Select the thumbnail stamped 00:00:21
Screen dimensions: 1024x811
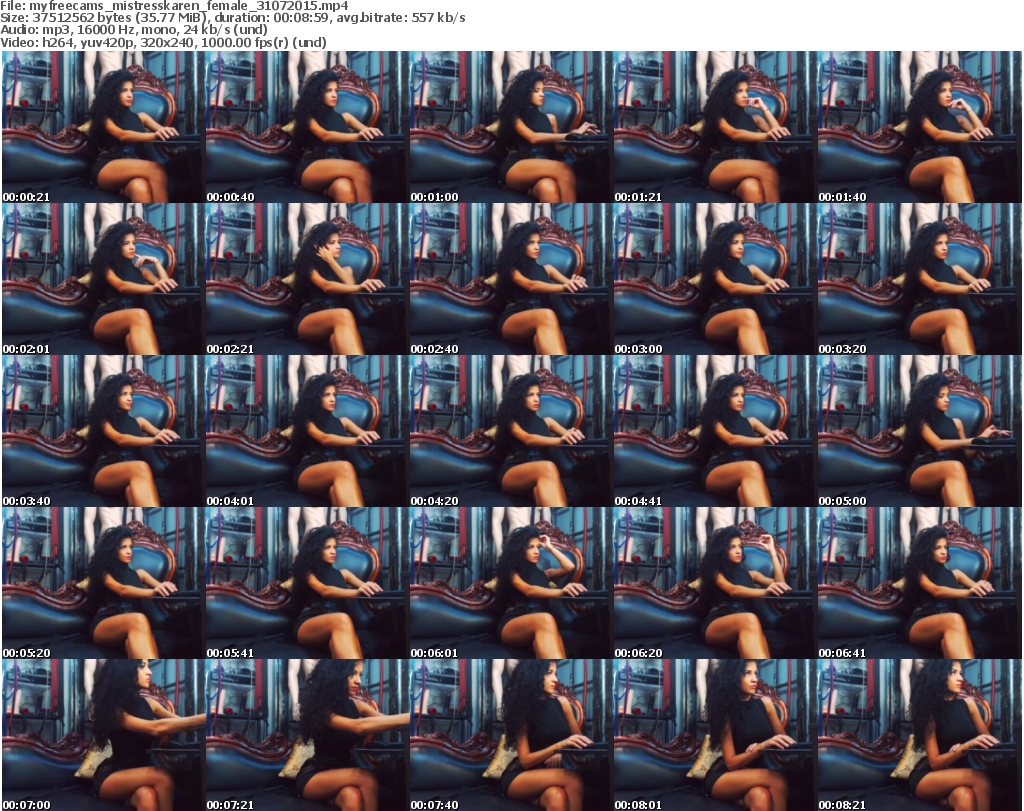point(104,127)
